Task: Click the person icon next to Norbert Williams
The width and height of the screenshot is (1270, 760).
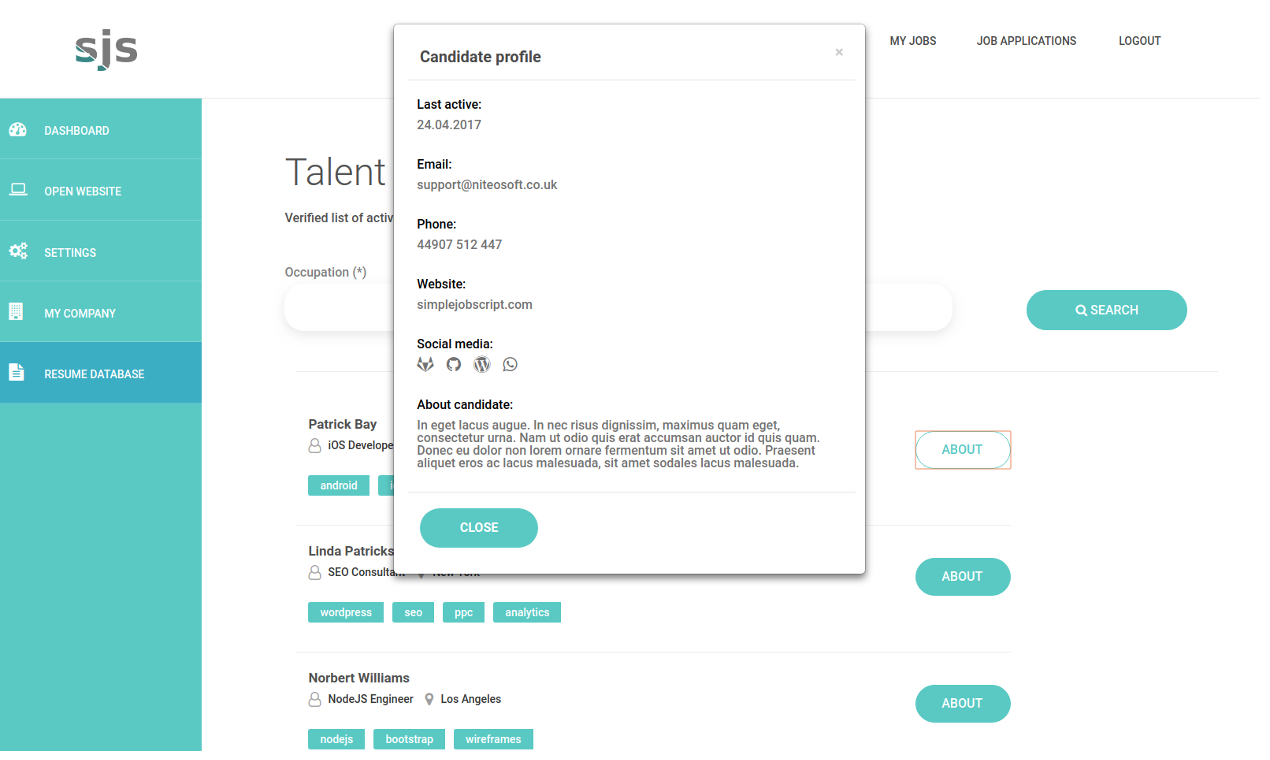Action: (x=313, y=699)
